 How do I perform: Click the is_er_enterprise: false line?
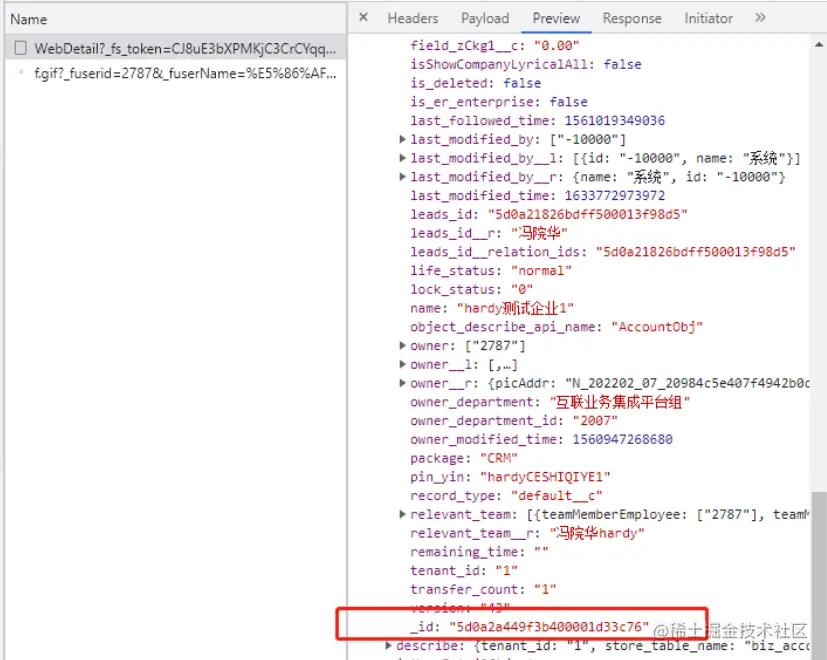[x=499, y=102]
